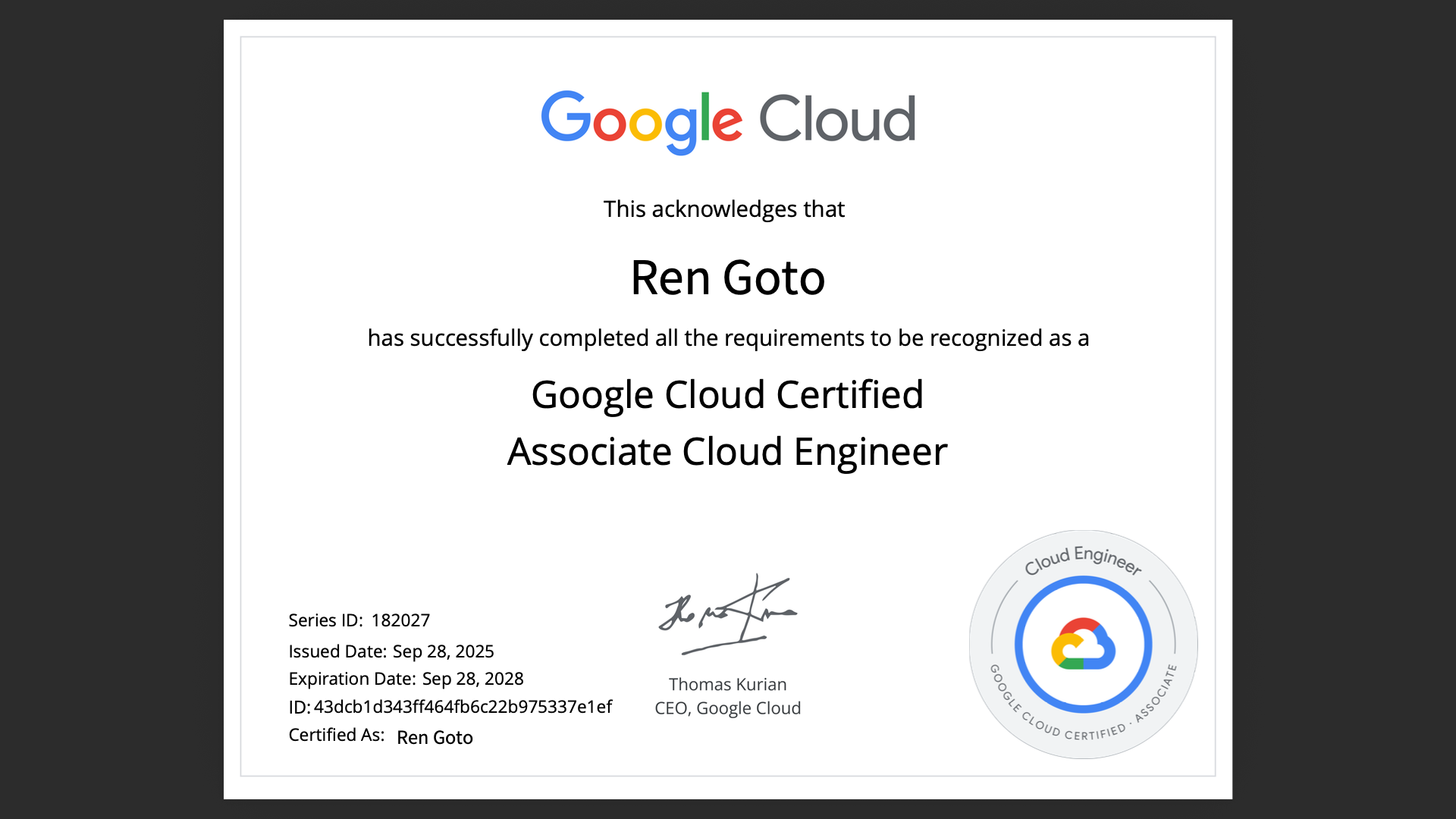Click the large recipient name Ren Goto
1456x819 pixels.
click(726, 278)
